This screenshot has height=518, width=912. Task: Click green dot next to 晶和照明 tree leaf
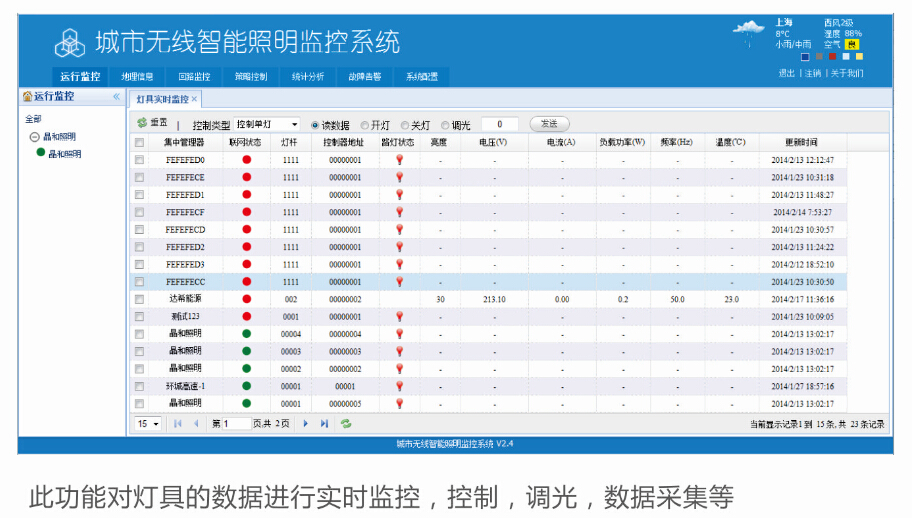point(41,152)
